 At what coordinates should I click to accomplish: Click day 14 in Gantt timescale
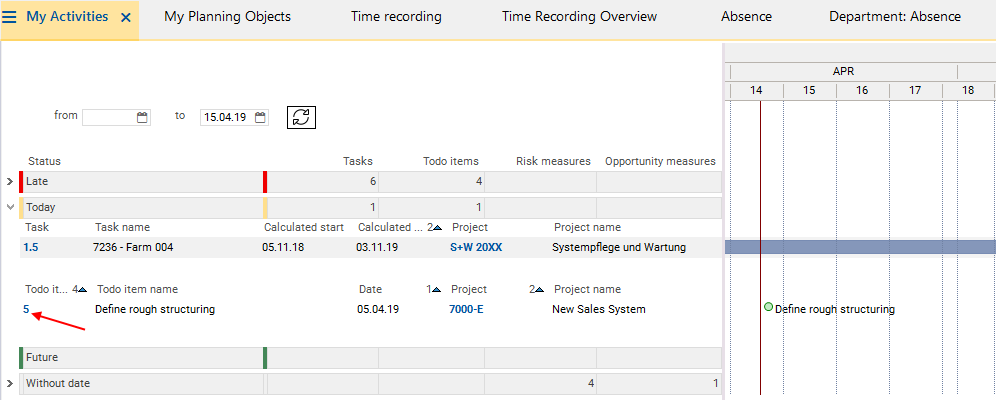(756, 91)
